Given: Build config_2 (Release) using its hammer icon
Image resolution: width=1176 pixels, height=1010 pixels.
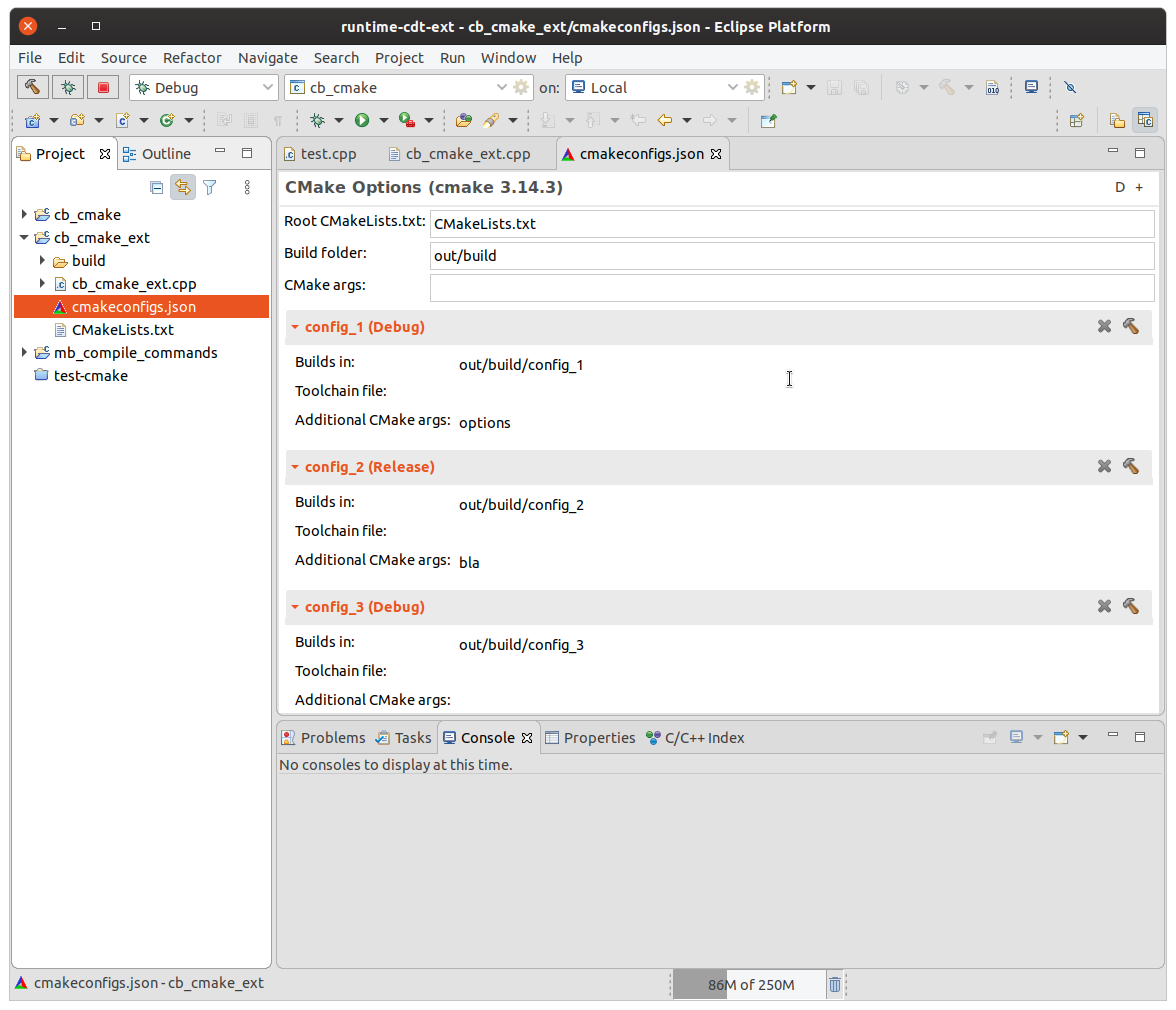Looking at the screenshot, I should [x=1131, y=466].
